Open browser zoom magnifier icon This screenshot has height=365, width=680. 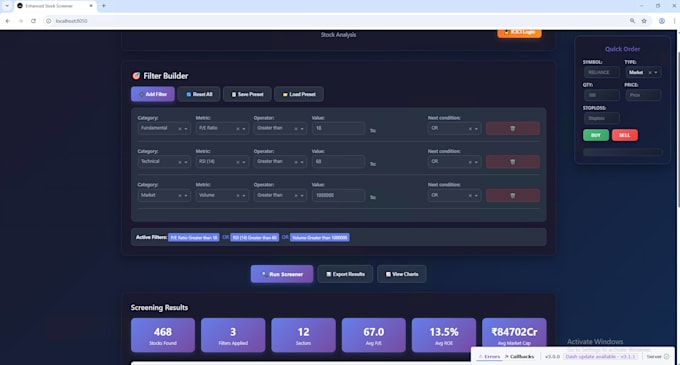632,21
